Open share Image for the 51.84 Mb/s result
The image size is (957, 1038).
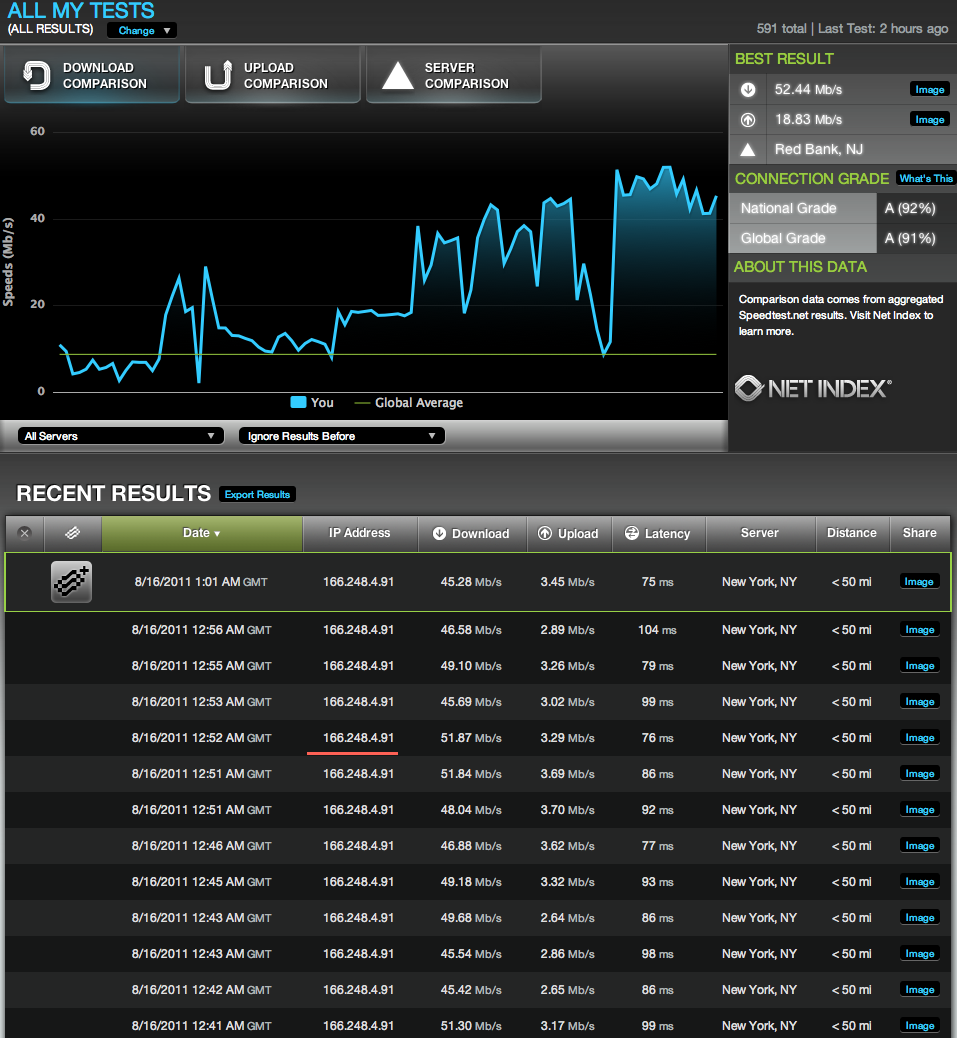click(919, 774)
